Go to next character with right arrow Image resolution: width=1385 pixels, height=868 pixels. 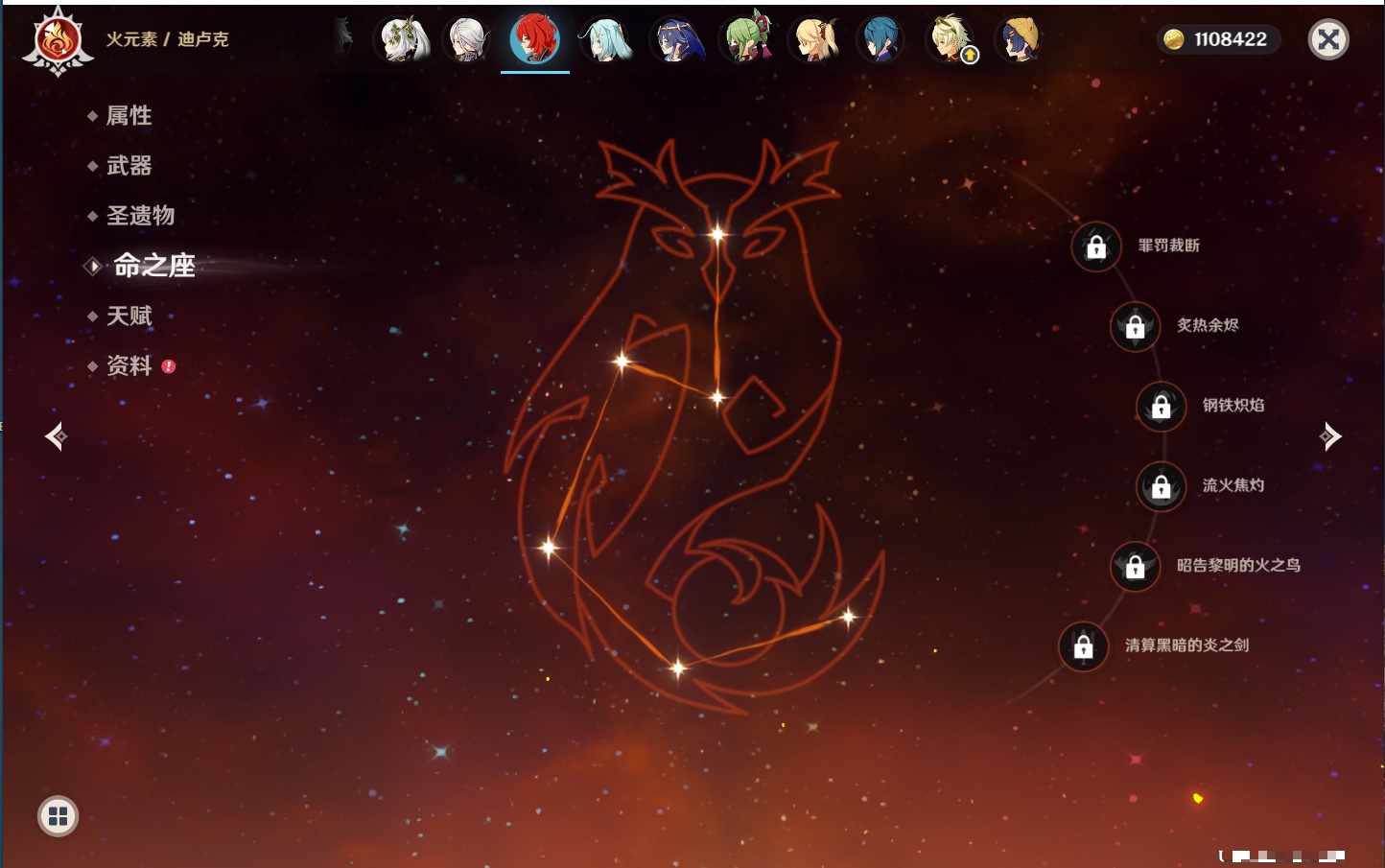point(1330,436)
